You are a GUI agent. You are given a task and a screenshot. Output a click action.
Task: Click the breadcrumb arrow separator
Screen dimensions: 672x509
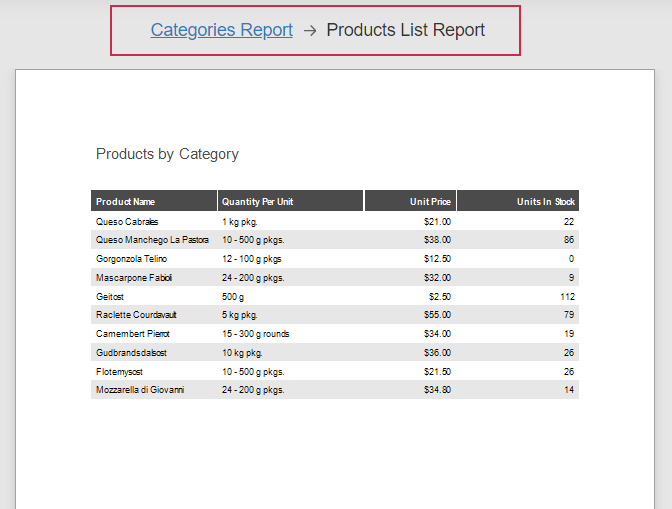click(x=310, y=30)
